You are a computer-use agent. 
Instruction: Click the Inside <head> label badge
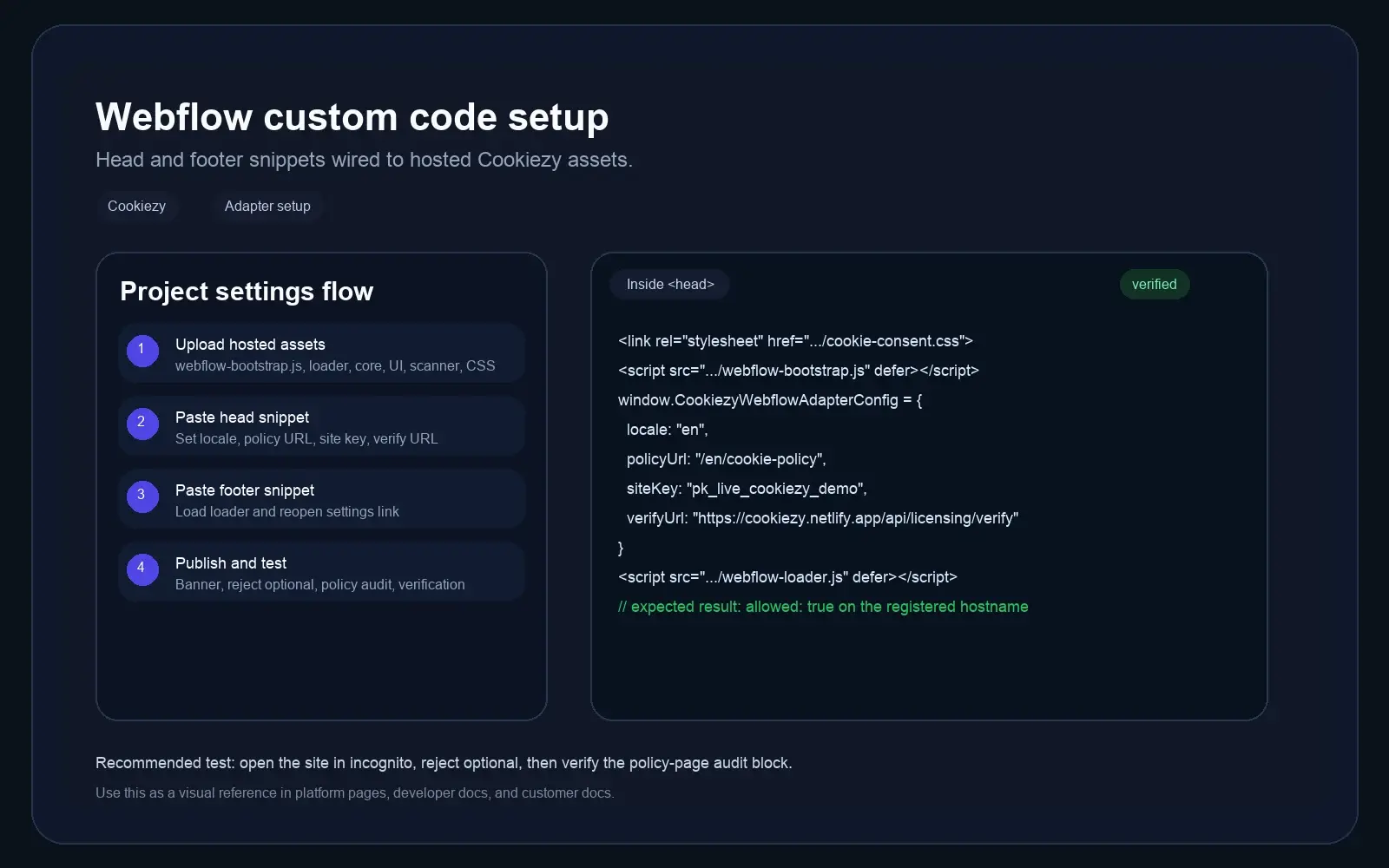pos(669,284)
